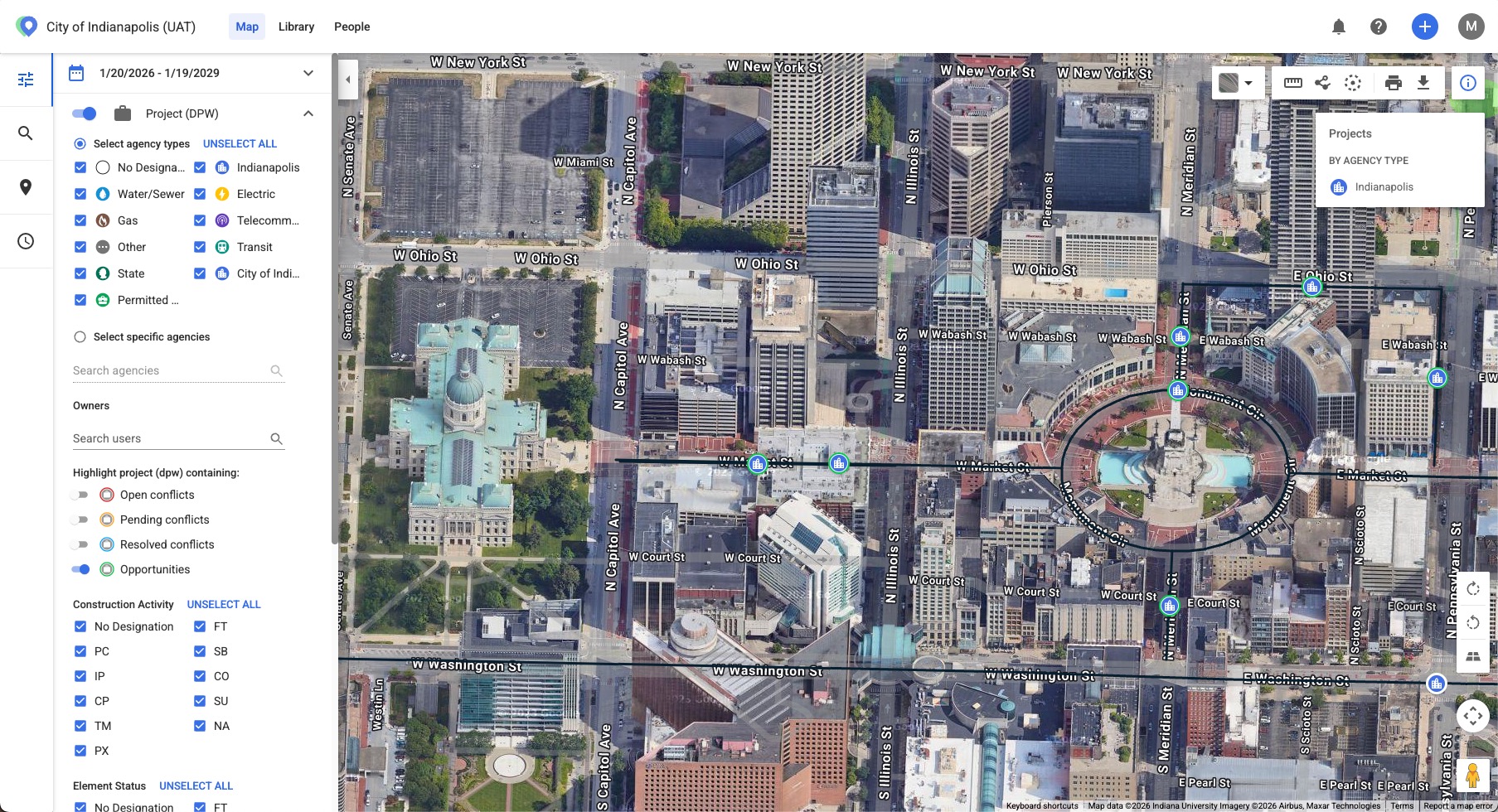This screenshot has width=1498, height=812.
Task: Collapse the Project (DPW) section chevron
Action: pos(308,114)
